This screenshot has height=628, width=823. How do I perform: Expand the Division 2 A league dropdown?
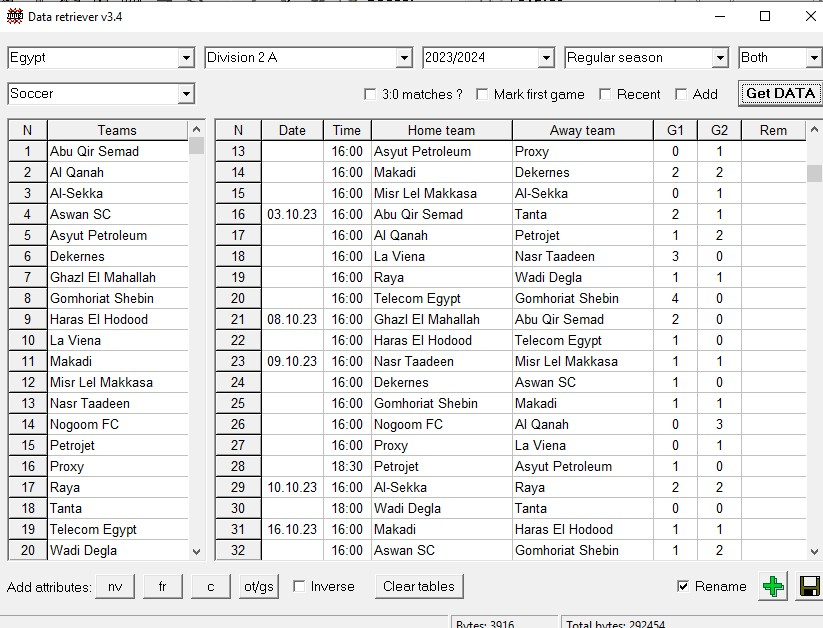[x=404, y=58]
